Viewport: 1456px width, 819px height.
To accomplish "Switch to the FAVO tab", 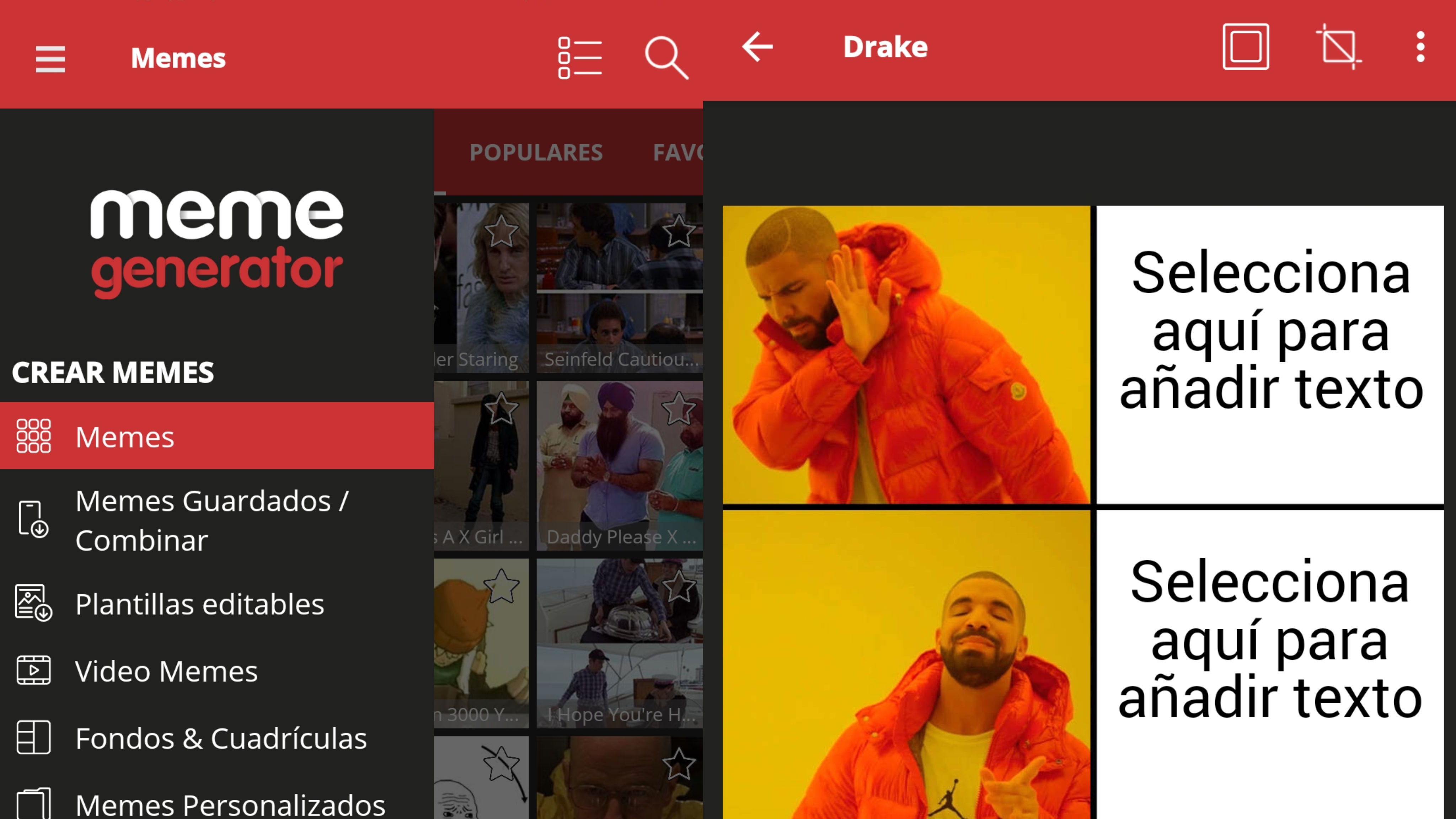I will click(678, 152).
